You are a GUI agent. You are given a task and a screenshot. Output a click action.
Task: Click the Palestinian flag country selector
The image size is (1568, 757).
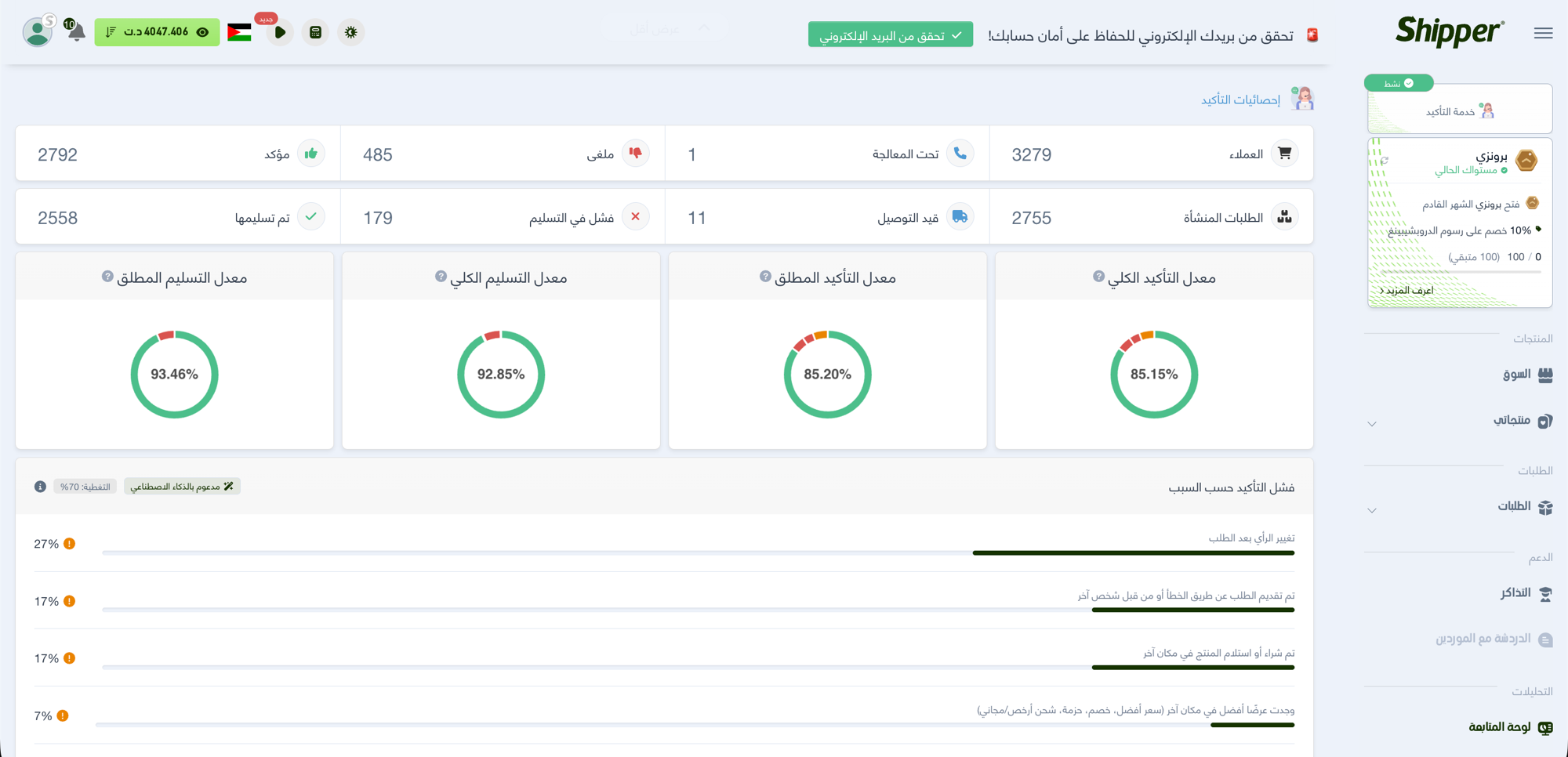pos(239,32)
